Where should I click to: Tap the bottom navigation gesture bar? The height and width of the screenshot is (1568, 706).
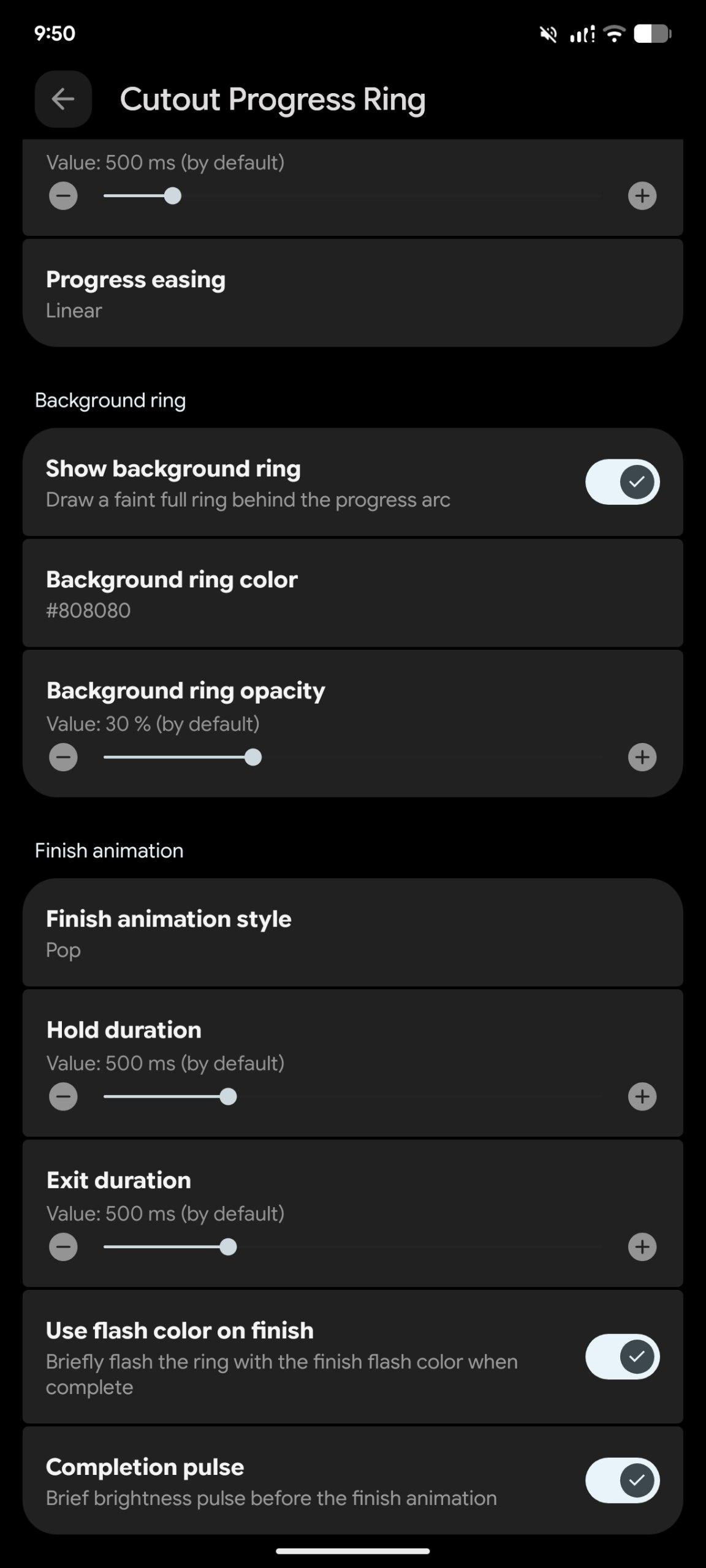click(x=352, y=1551)
